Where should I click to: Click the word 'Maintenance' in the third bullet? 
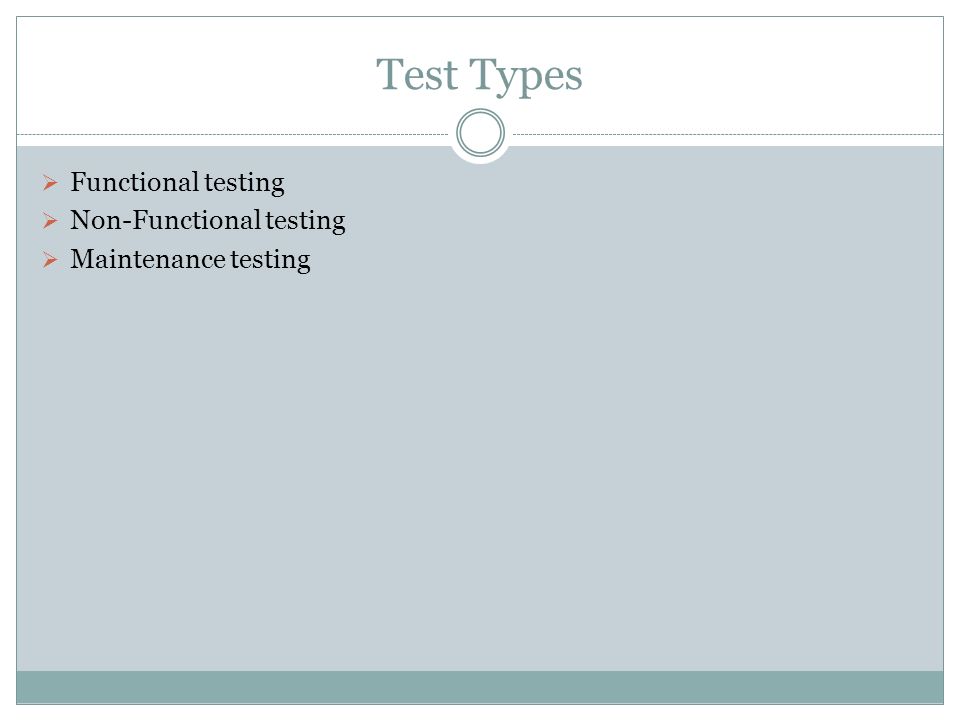coord(148,259)
